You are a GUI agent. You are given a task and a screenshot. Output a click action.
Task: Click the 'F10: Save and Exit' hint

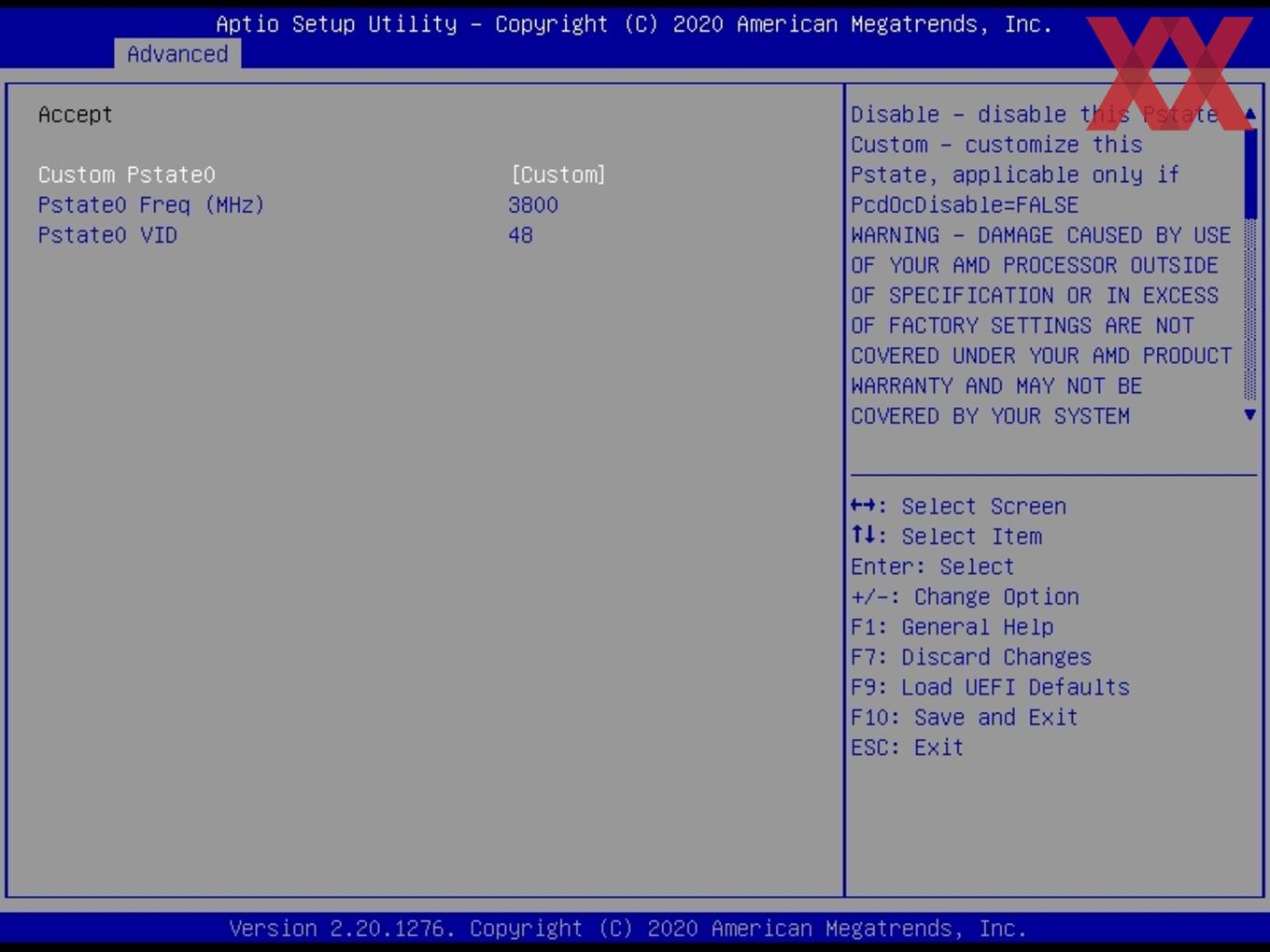pos(965,718)
